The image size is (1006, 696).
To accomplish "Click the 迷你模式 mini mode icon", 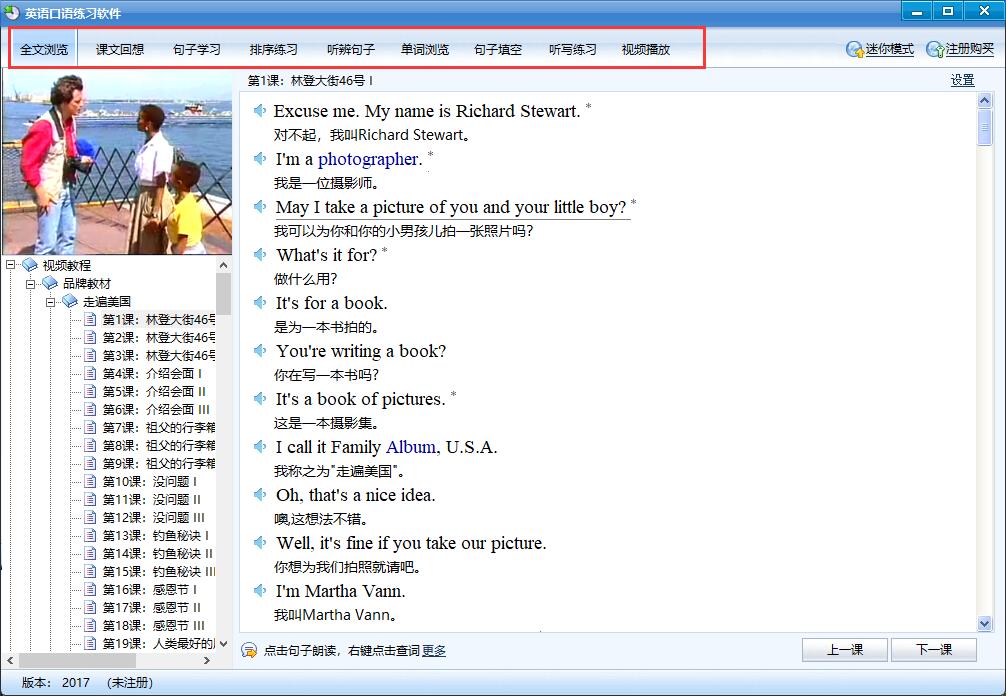I will click(855, 49).
